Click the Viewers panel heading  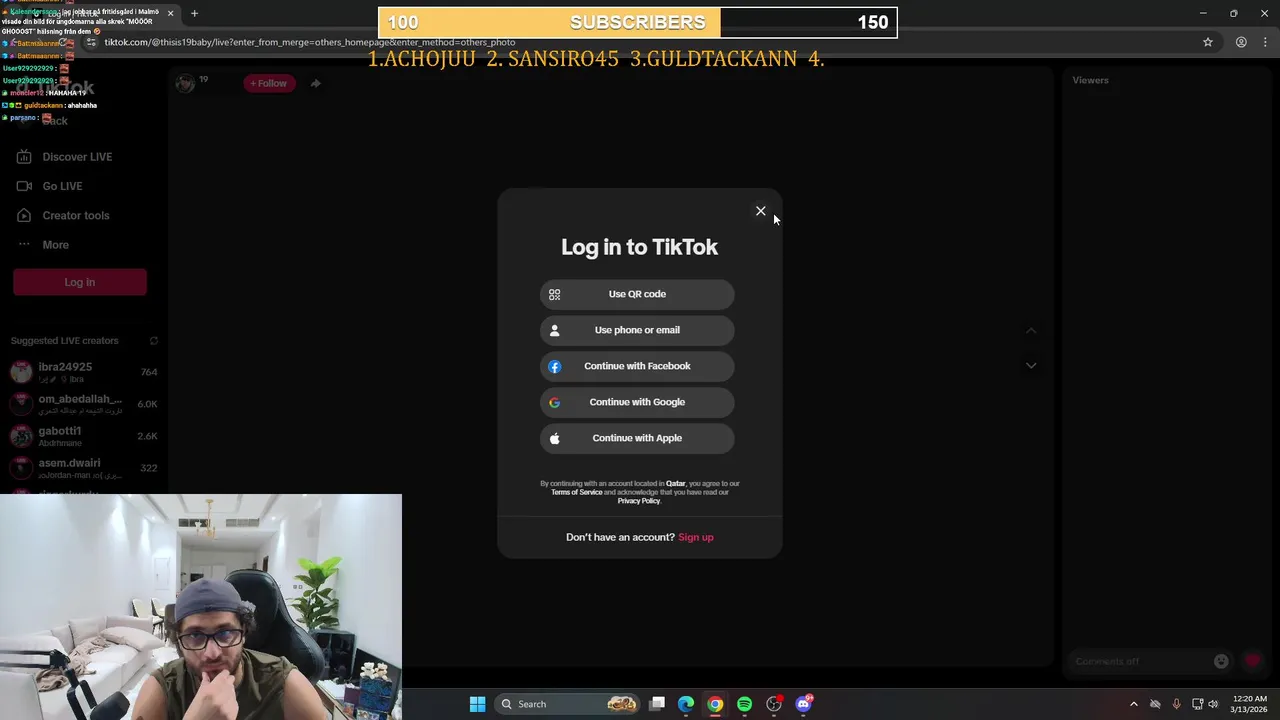click(x=1090, y=80)
